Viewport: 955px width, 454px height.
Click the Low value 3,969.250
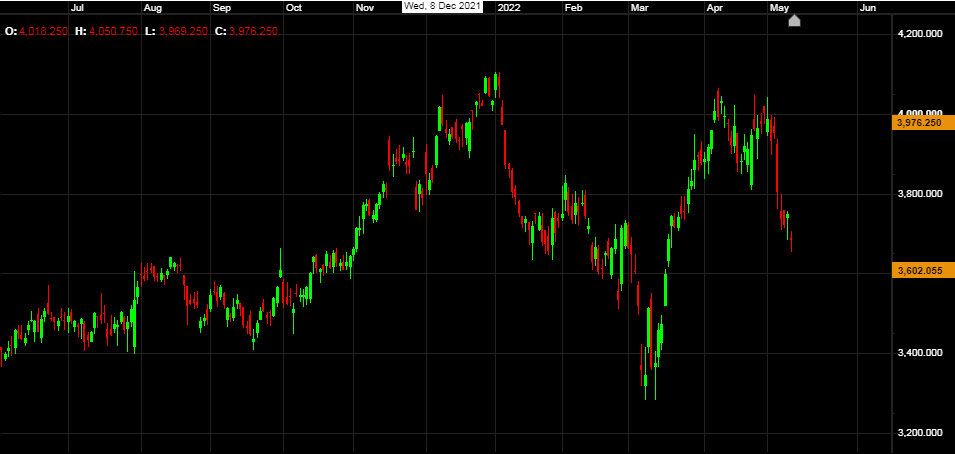[x=184, y=32]
